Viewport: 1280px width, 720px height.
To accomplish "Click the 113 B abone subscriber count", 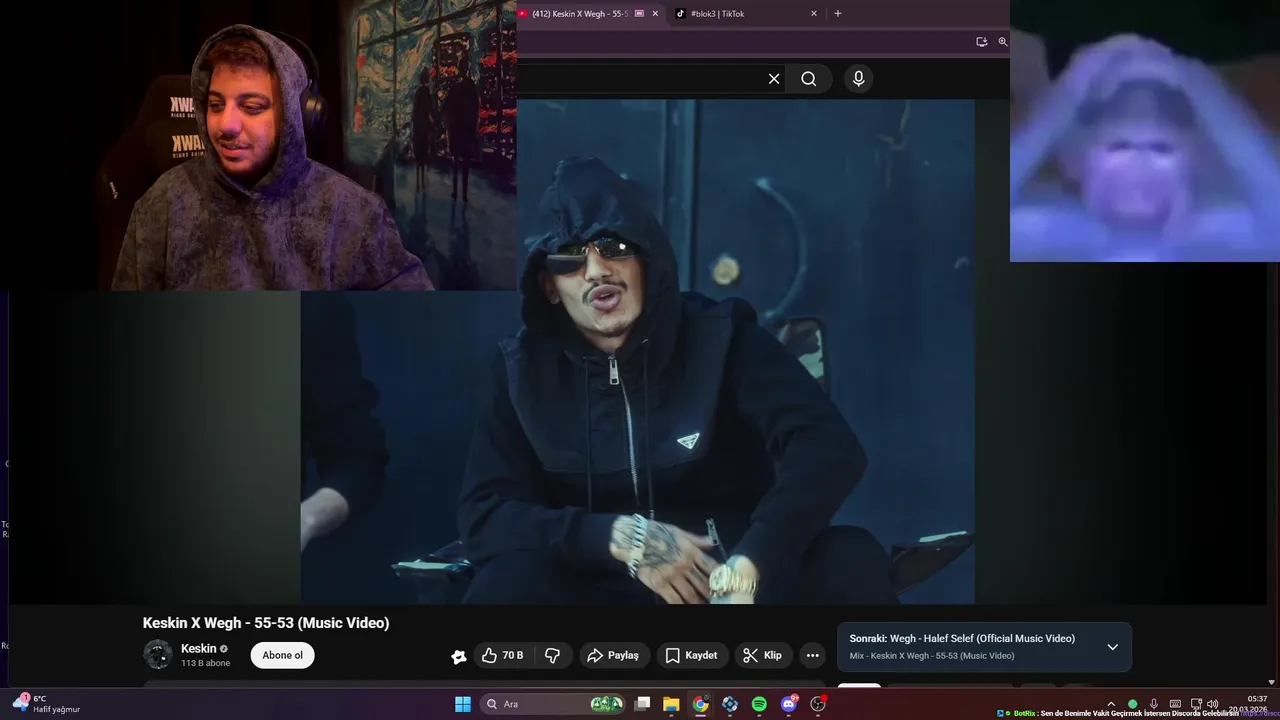I will click(x=205, y=663).
